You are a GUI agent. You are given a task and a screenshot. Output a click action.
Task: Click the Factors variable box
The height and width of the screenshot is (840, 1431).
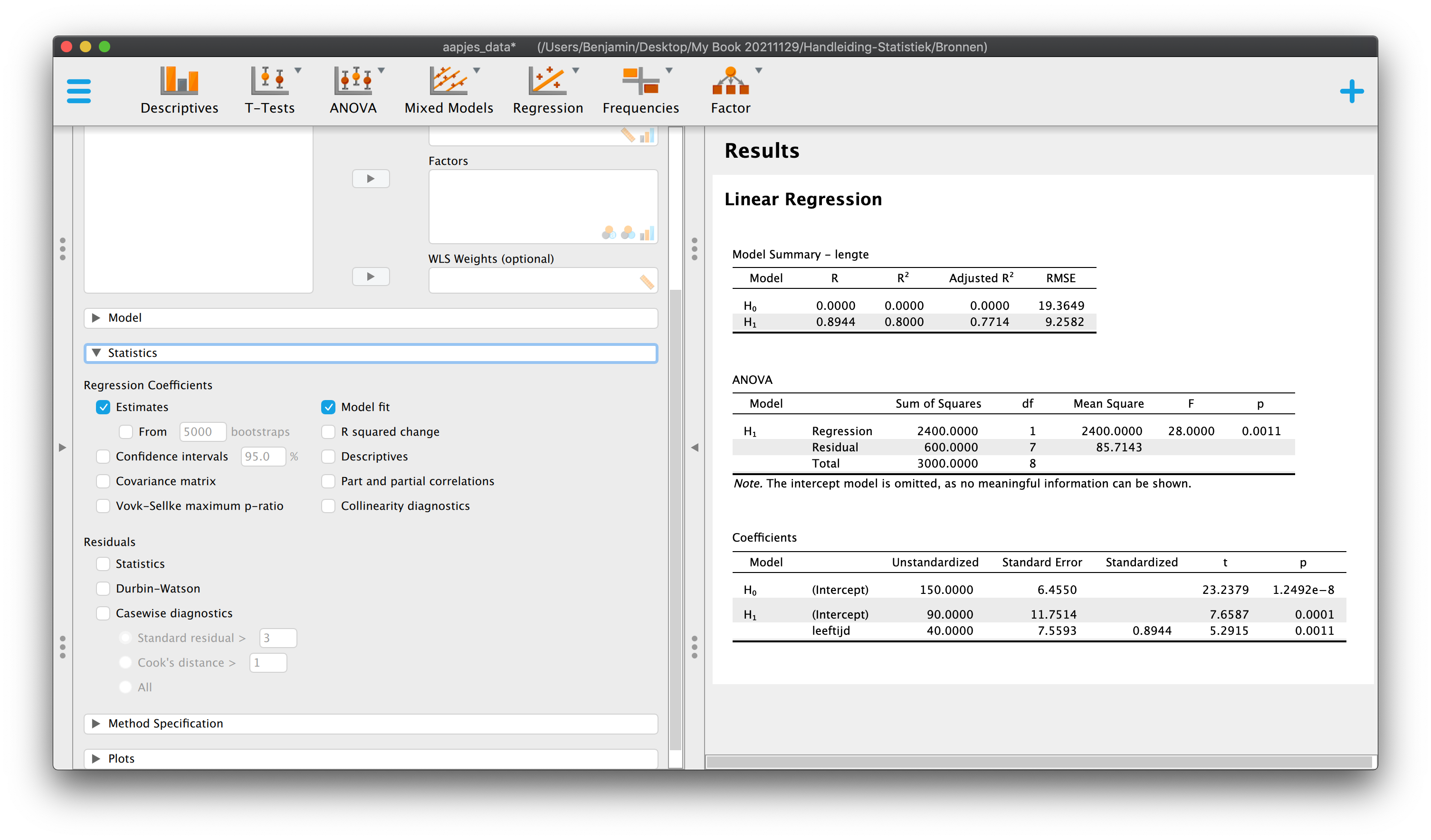[544, 207]
